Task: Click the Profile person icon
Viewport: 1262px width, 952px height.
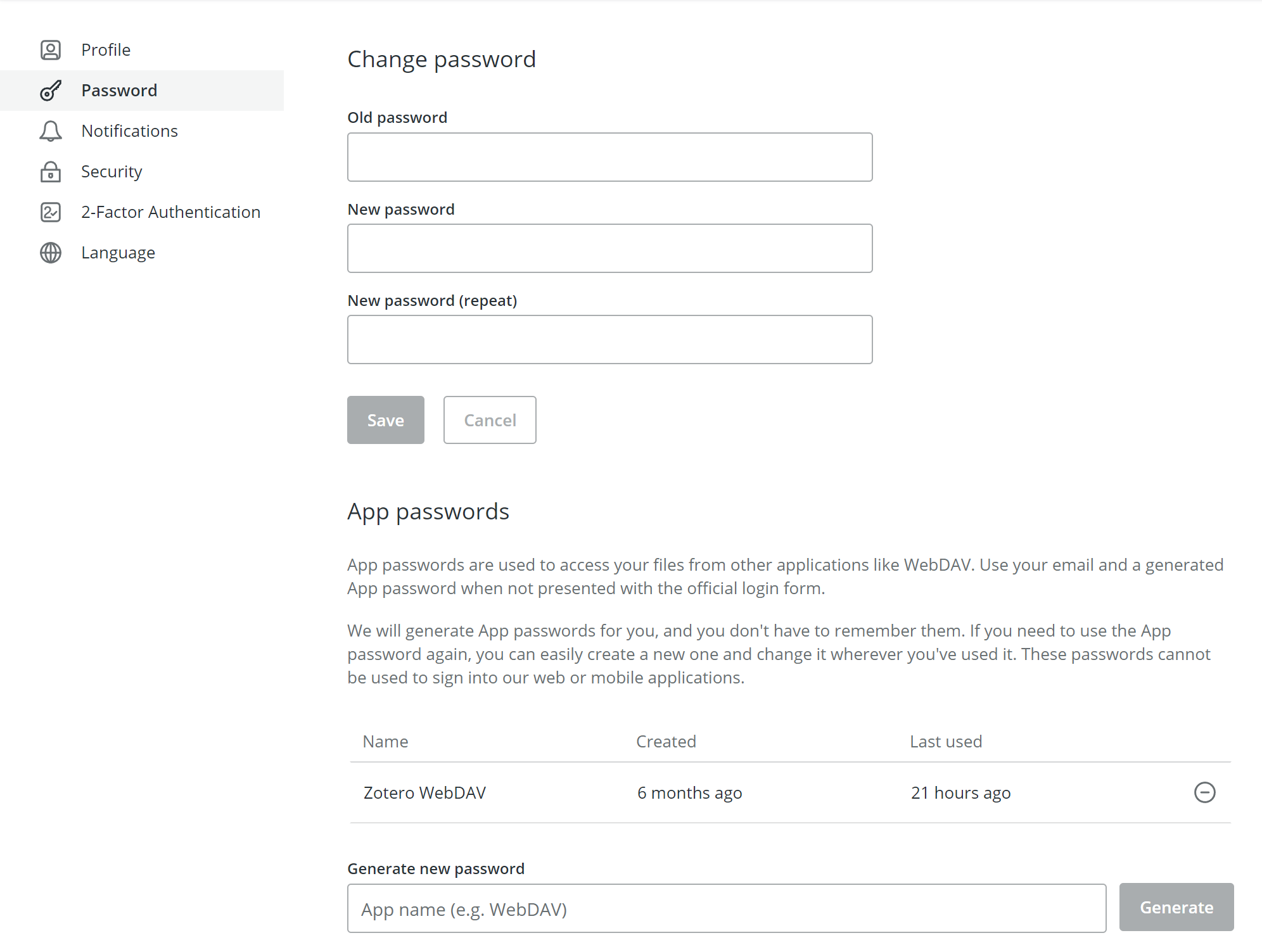Action: (51, 50)
